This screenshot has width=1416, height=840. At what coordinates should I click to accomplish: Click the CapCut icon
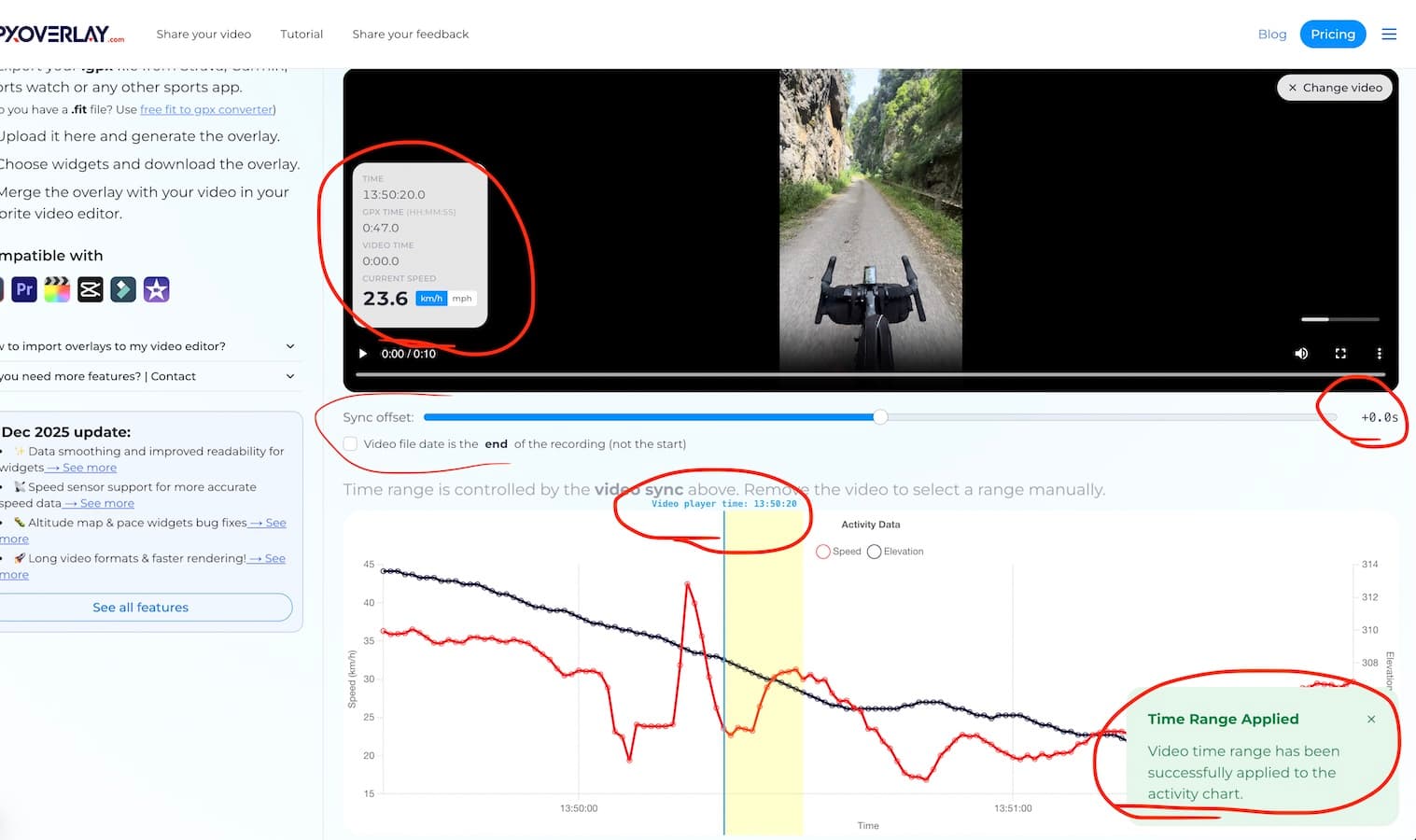(x=91, y=289)
